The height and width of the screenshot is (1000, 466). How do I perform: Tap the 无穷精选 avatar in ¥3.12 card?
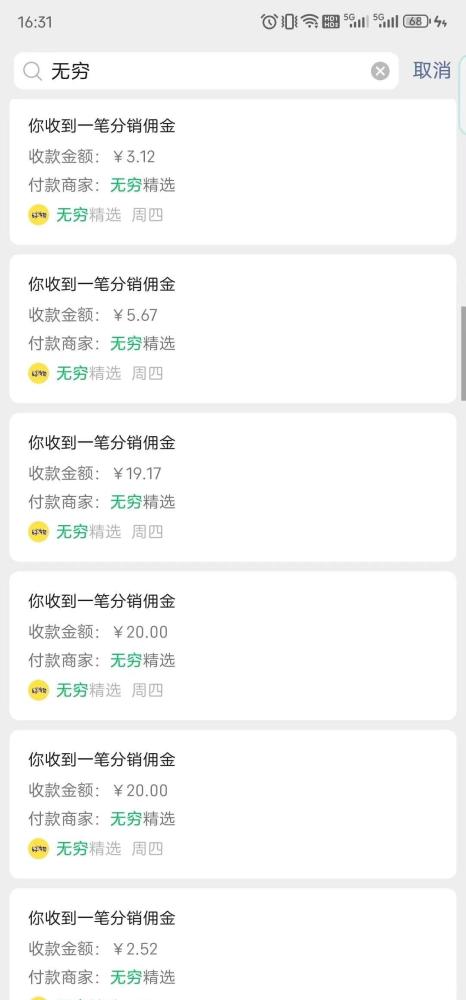pos(38,215)
